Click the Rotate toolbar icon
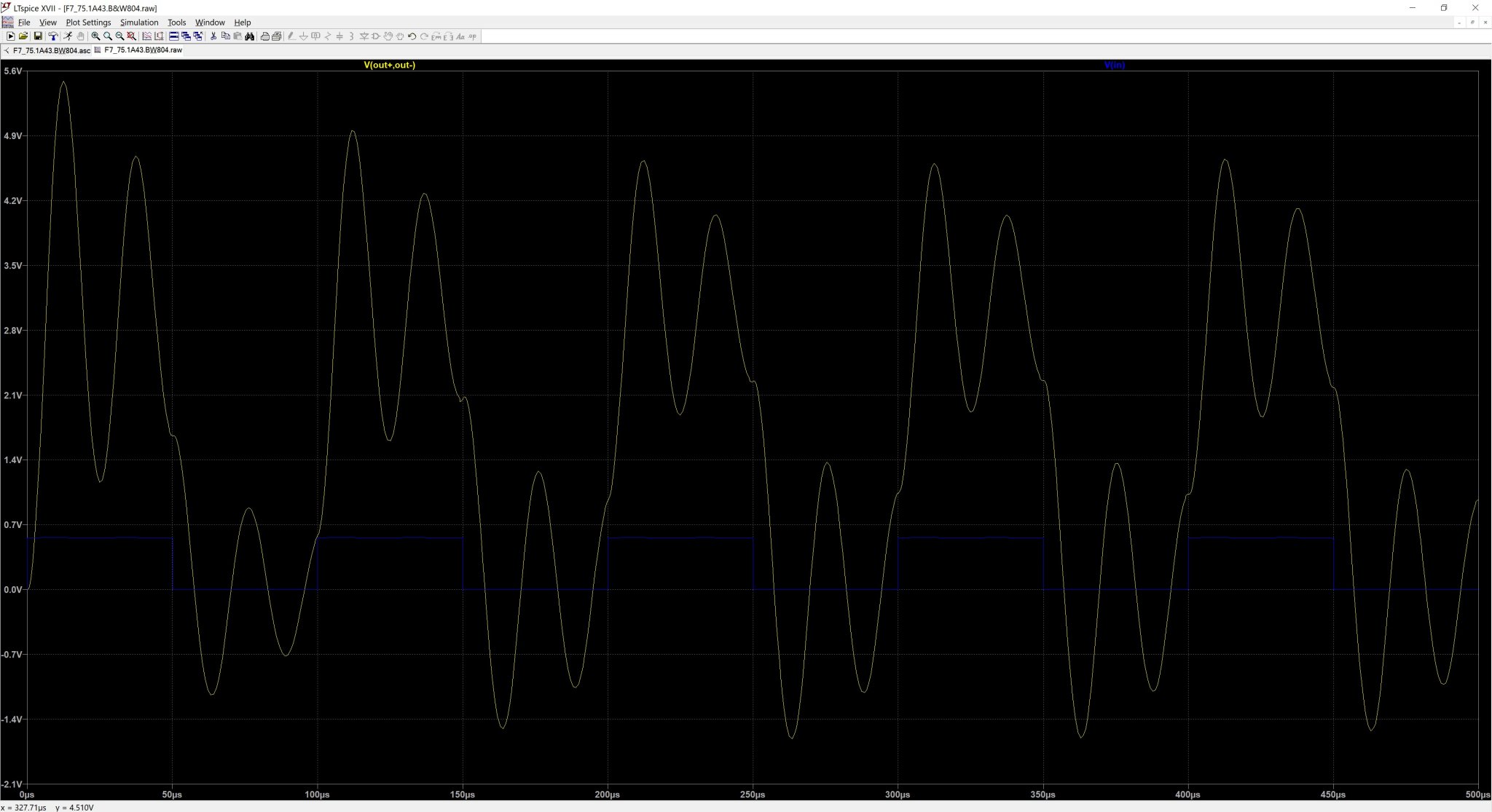1492x812 pixels. point(436,36)
